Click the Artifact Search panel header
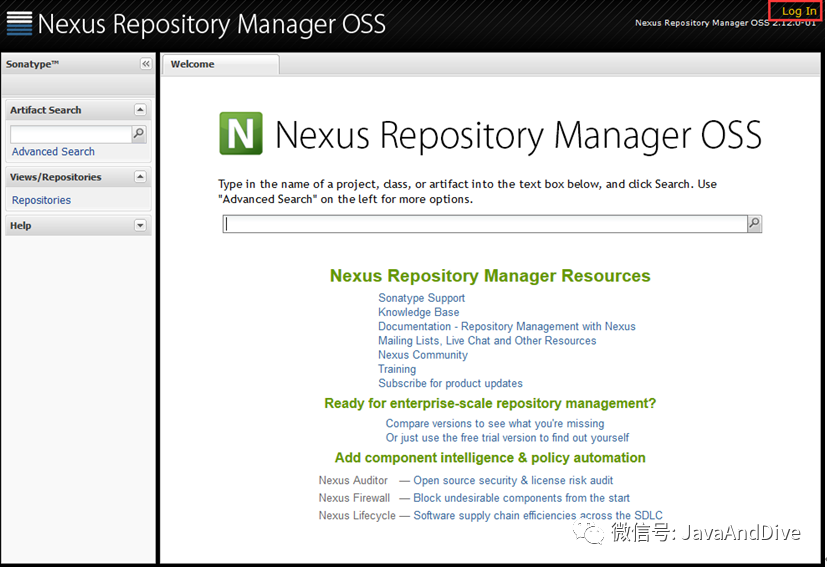Viewport: 827px width, 568px height. point(78,110)
